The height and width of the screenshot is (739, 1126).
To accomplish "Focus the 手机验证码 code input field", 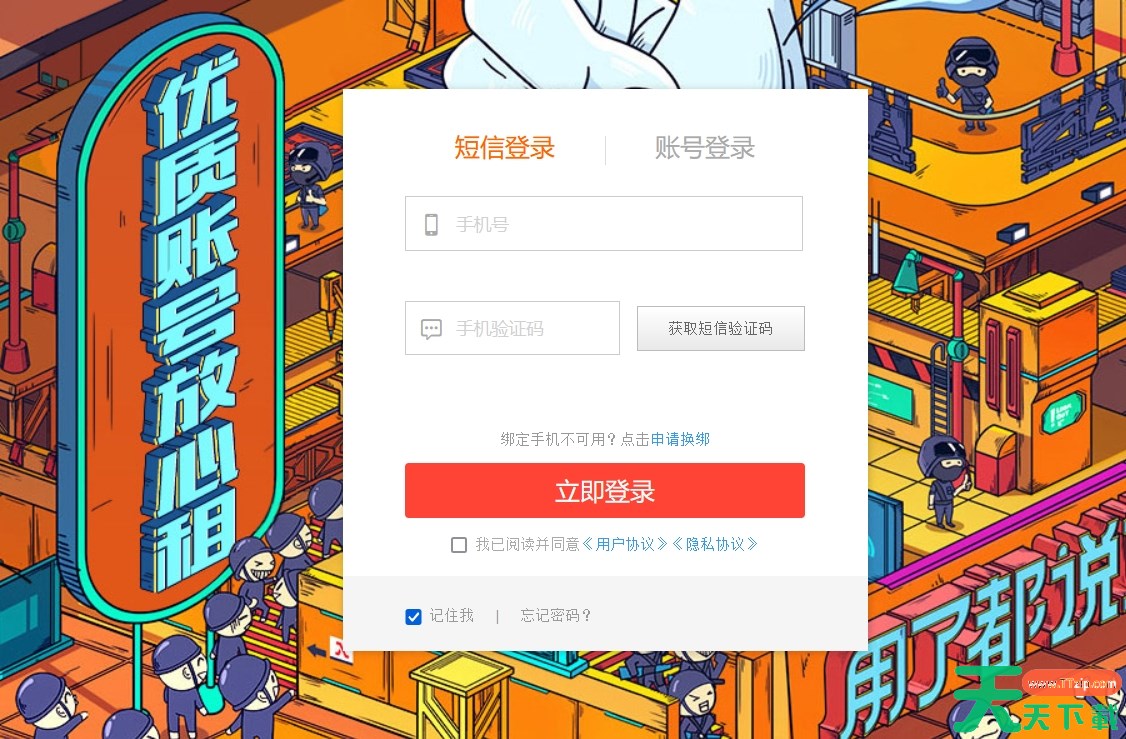I will pos(512,328).
